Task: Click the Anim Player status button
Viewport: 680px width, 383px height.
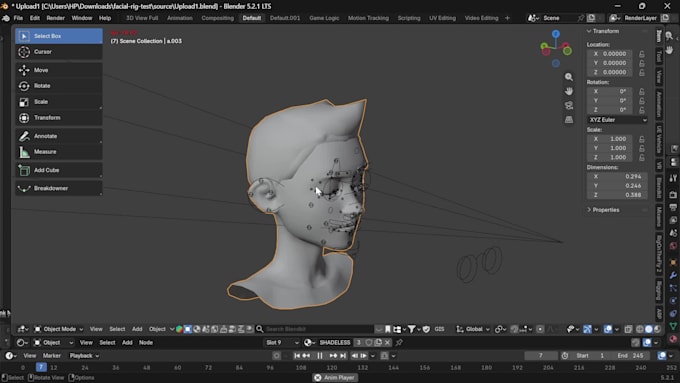Action: click(x=334, y=378)
